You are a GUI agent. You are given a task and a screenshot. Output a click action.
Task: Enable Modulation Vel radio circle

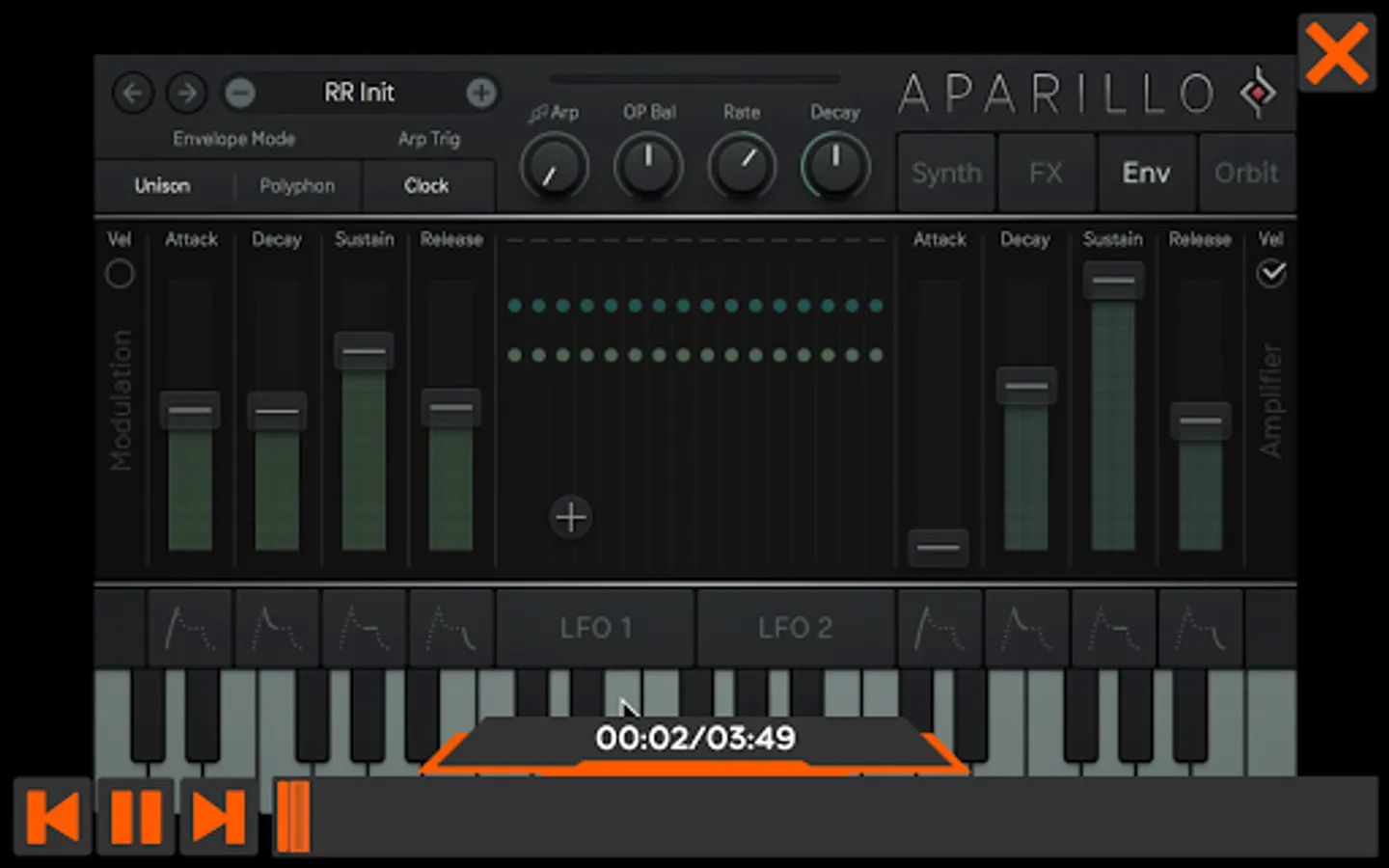click(120, 274)
